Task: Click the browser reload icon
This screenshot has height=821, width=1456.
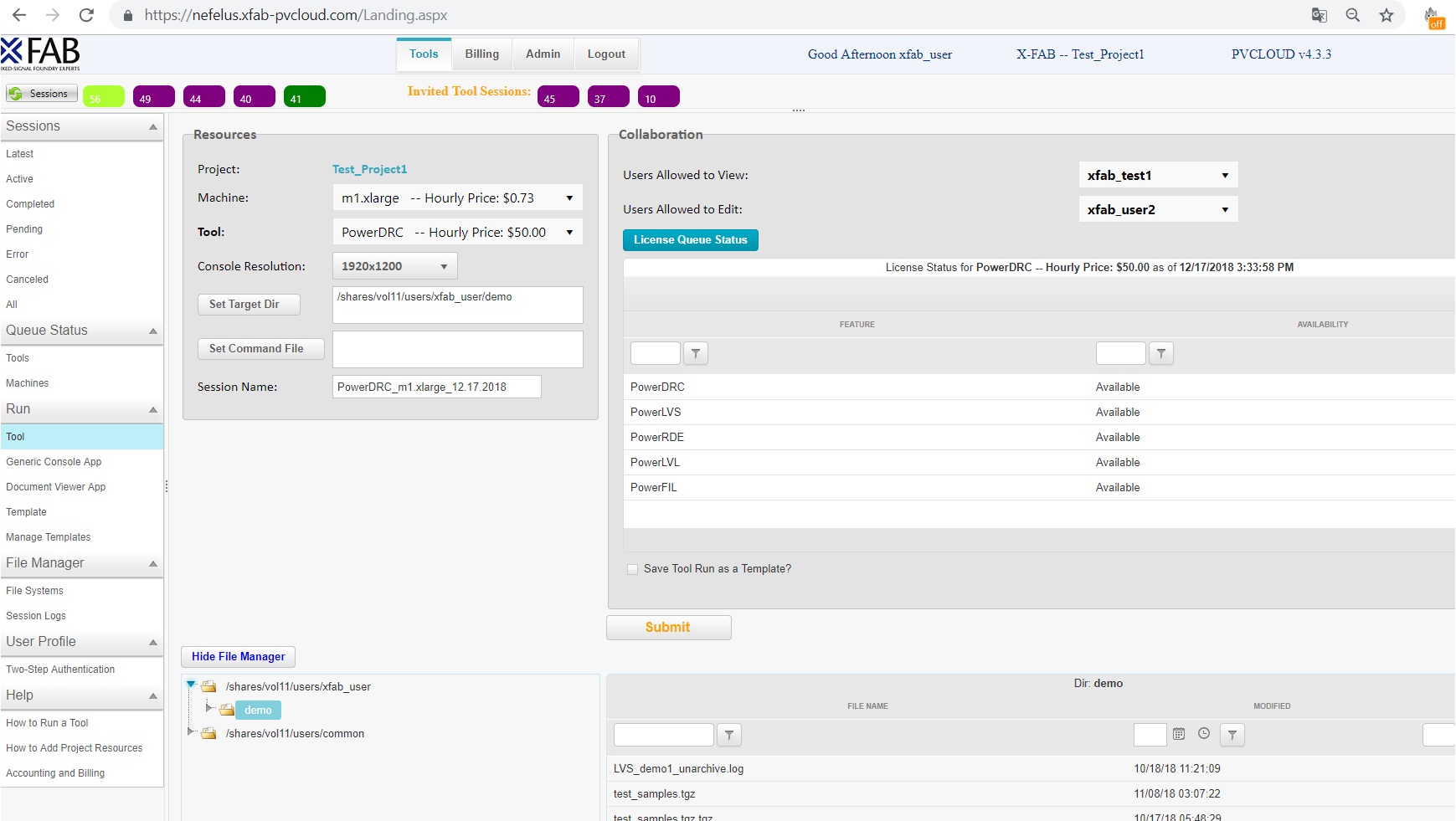Action: (85, 15)
